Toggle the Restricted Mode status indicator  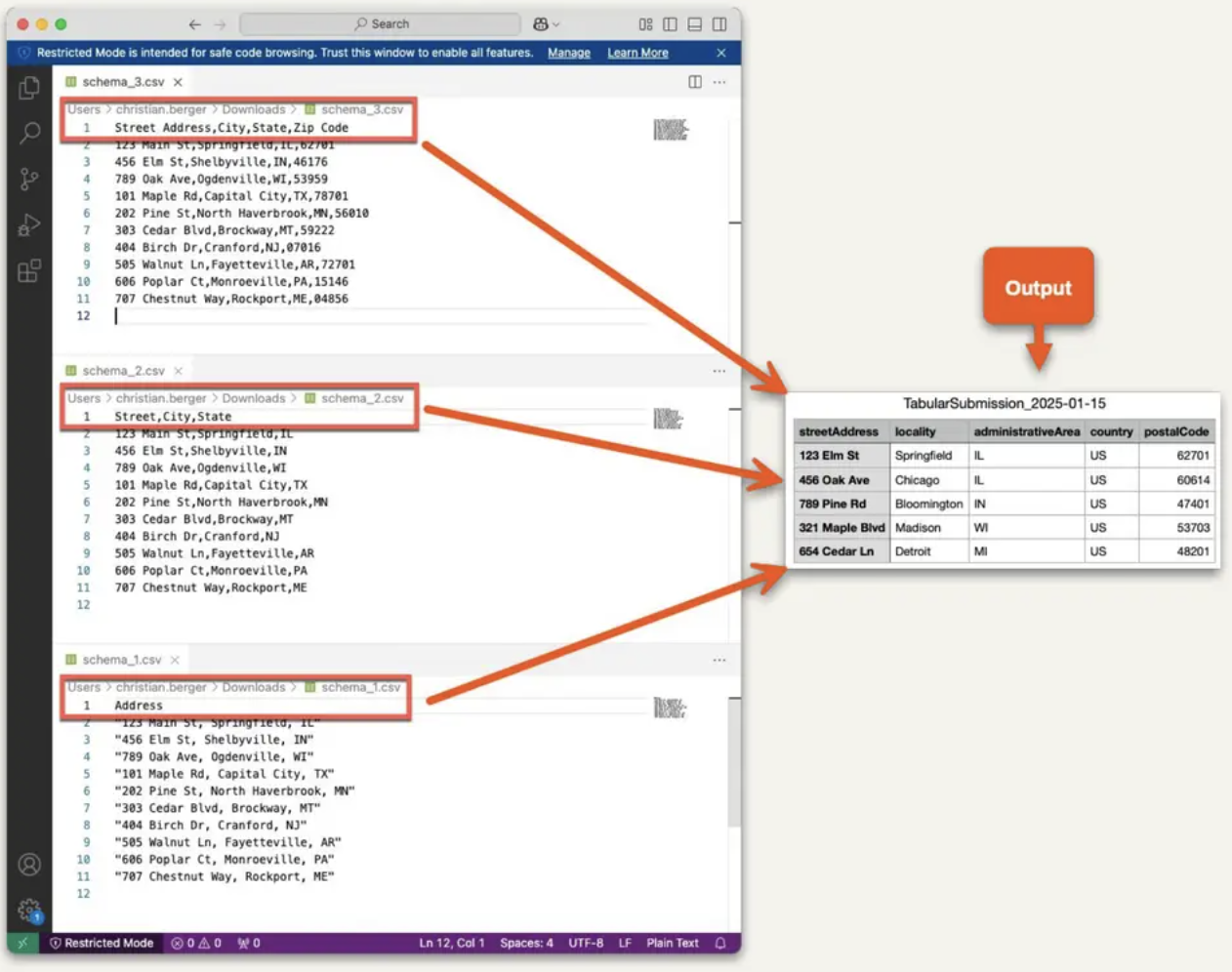click(x=101, y=943)
